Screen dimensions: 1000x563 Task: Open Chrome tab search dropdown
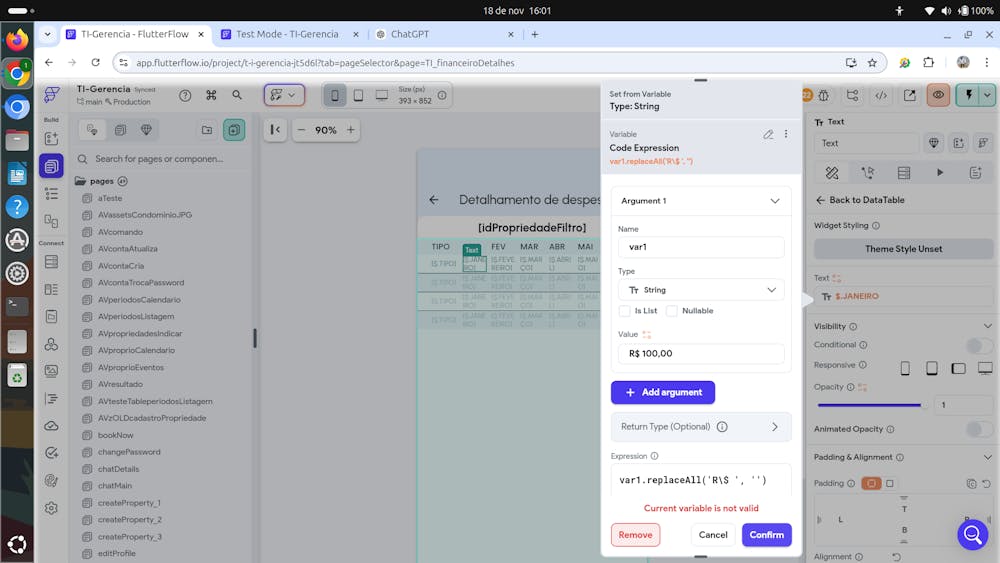[47, 34]
